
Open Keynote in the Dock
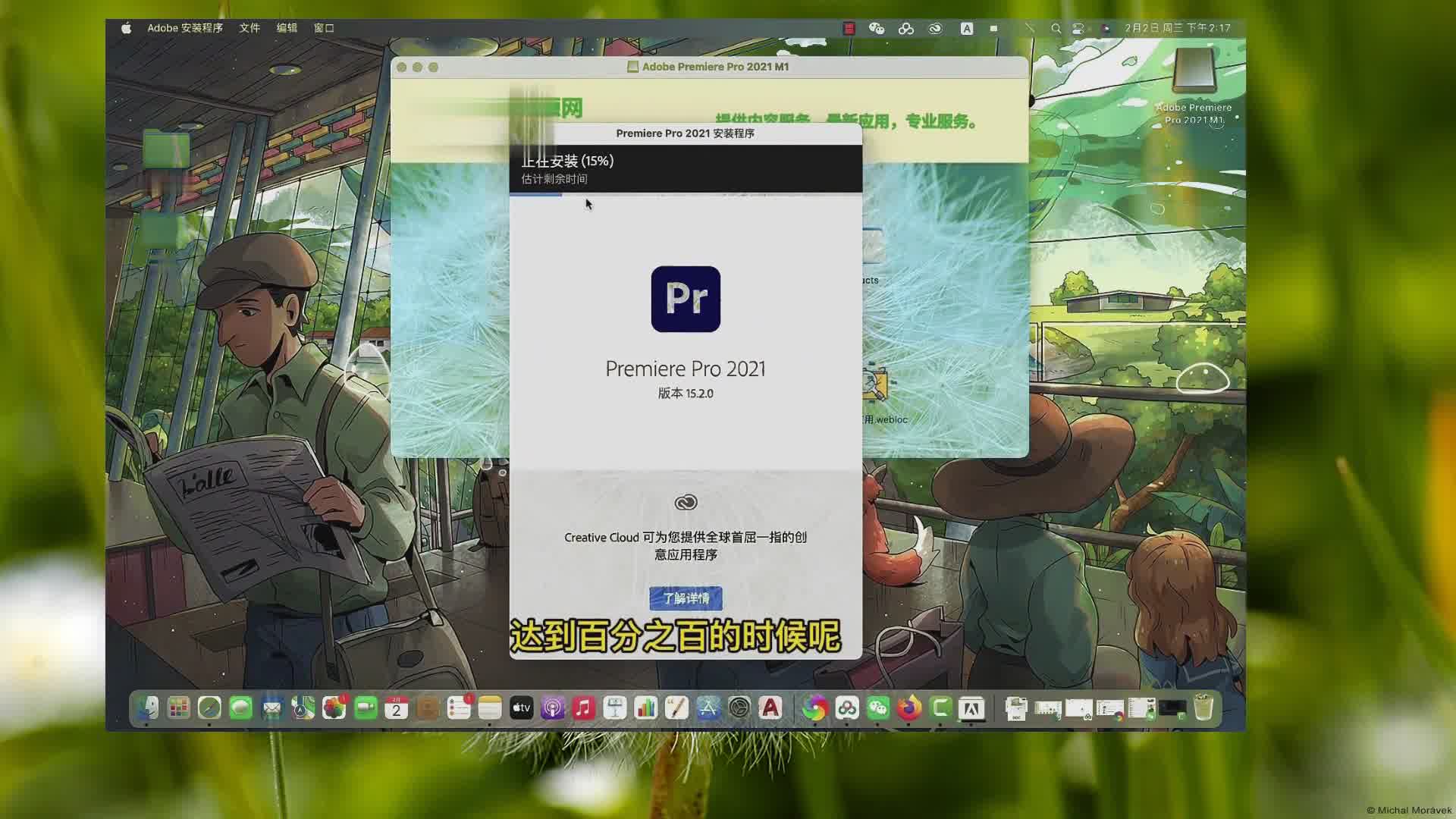614,708
